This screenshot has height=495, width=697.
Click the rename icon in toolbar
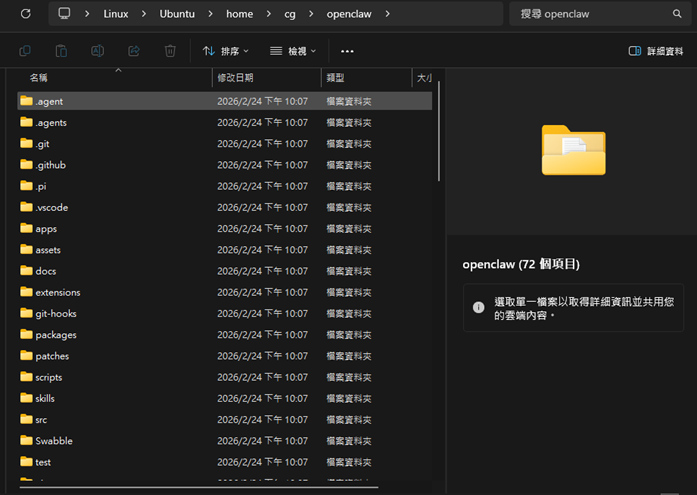click(x=97, y=51)
